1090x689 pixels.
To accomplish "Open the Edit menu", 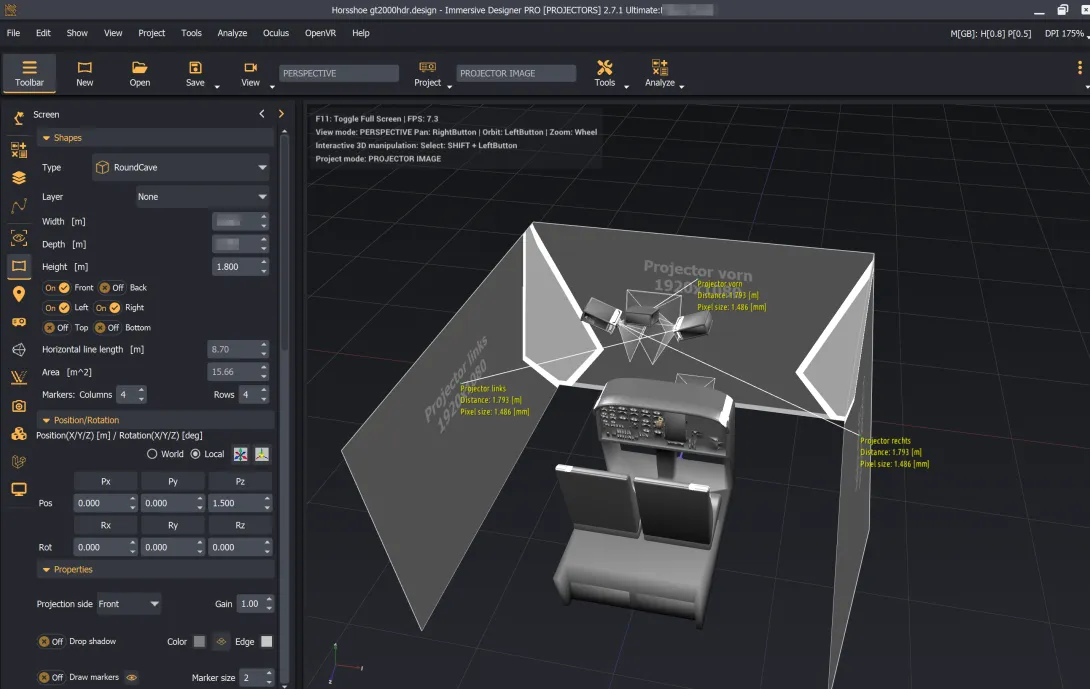I will click(x=43, y=33).
